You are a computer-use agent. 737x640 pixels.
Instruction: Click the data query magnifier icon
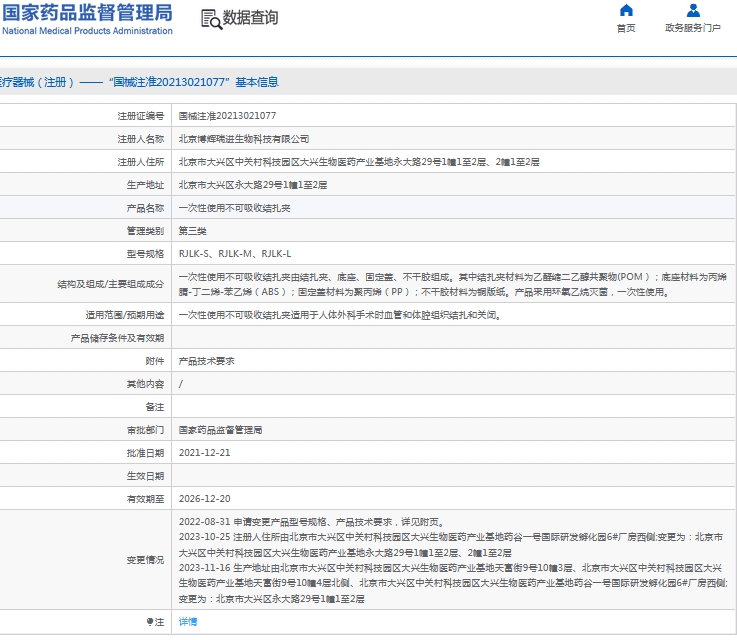(x=211, y=19)
